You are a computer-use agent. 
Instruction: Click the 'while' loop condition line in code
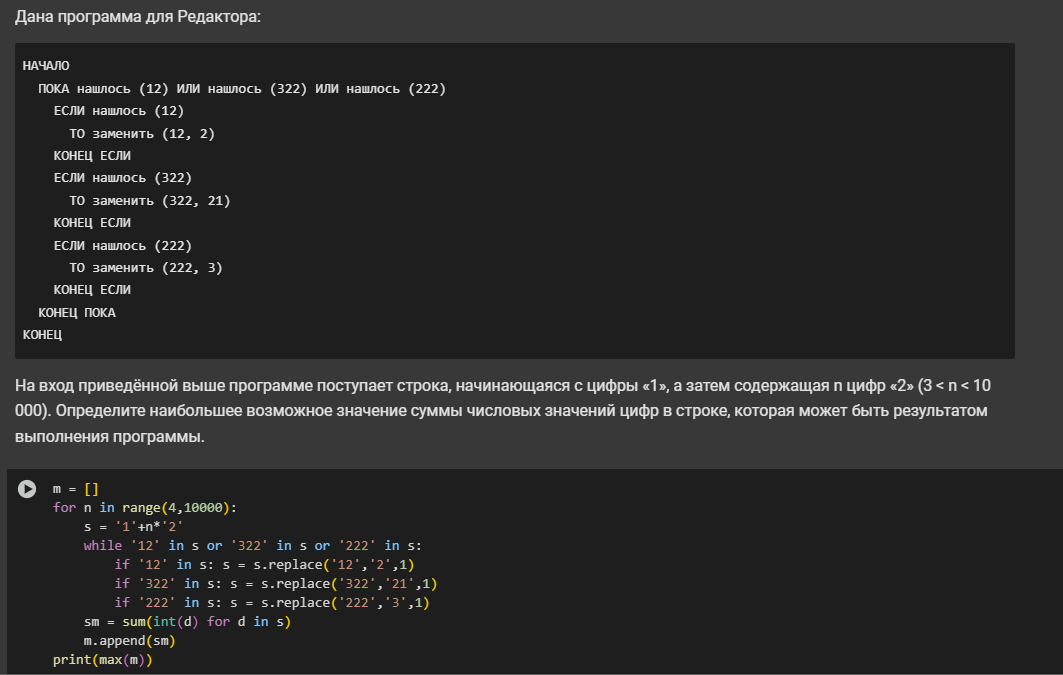click(252, 546)
